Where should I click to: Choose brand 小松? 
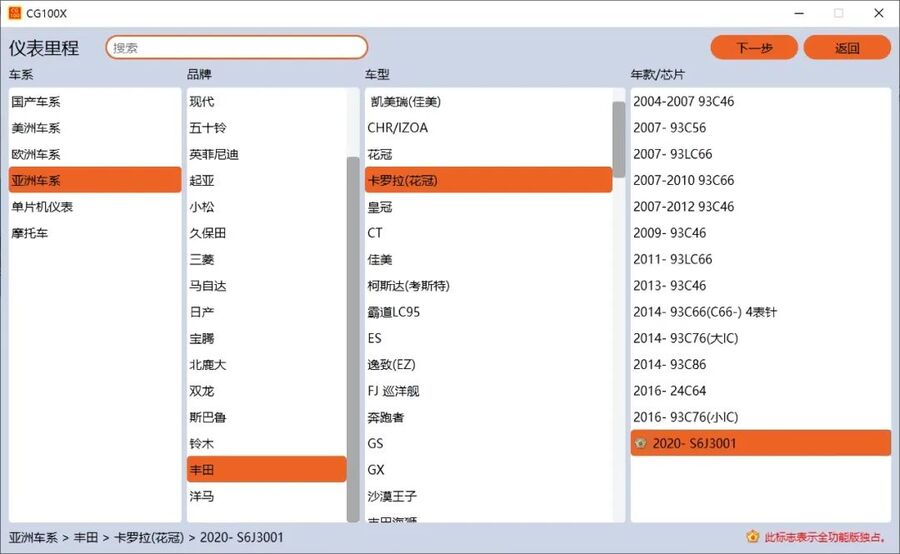266,207
